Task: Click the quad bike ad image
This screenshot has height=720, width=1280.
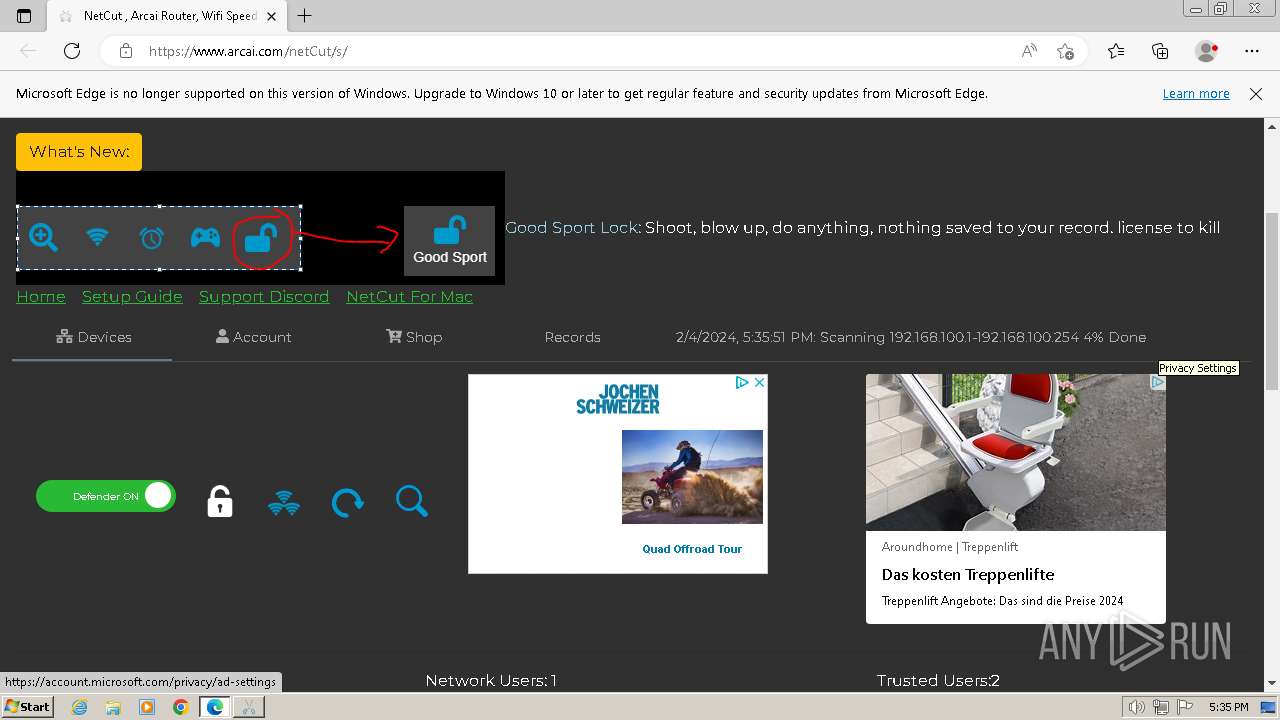Action: 692,477
